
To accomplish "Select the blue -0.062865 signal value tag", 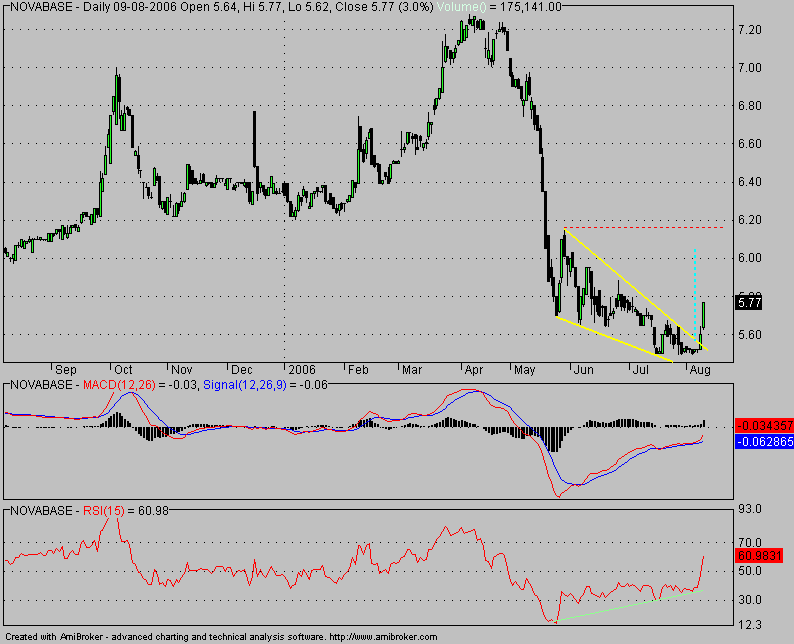I will pyautogui.click(x=764, y=442).
